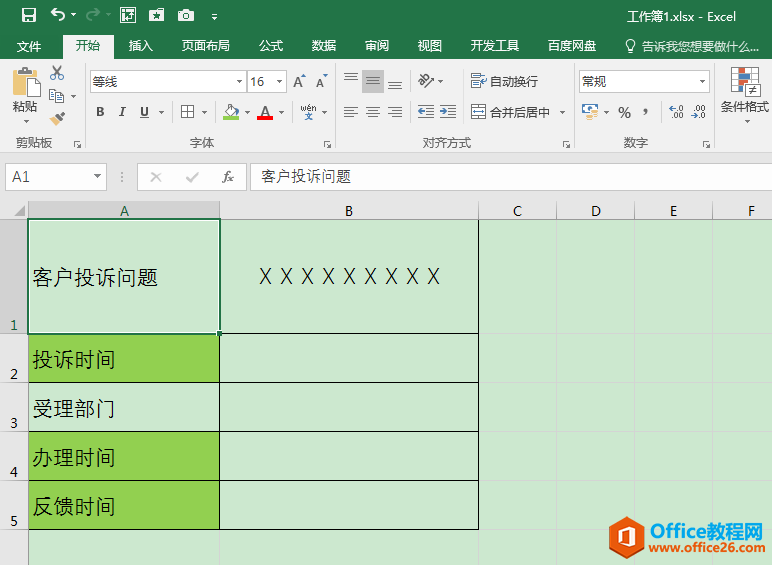
Task: Switch to the 公式 Formulas tab
Action: pyautogui.click(x=271, y=46)
